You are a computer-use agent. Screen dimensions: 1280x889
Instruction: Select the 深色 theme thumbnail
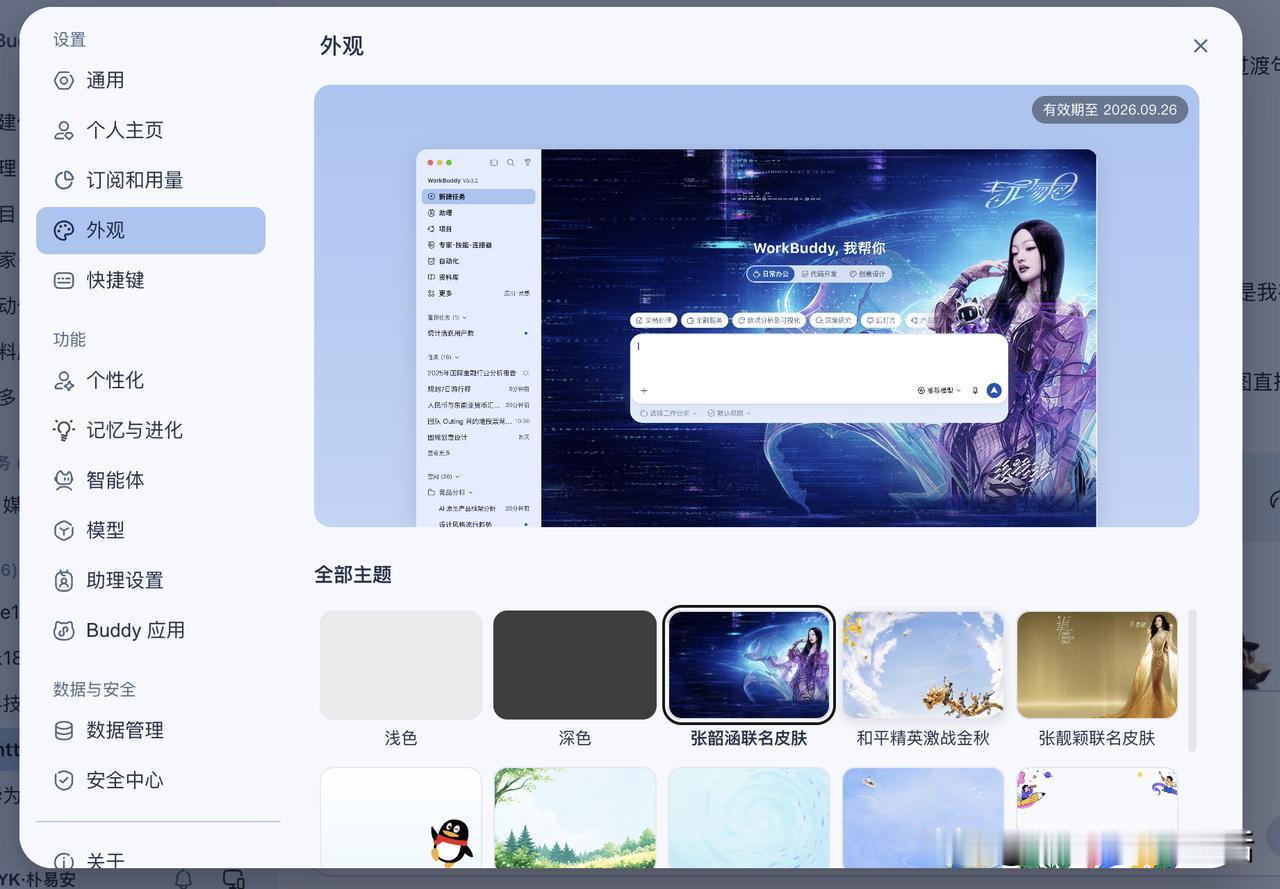pyautogui.click(x=575, y=665)
